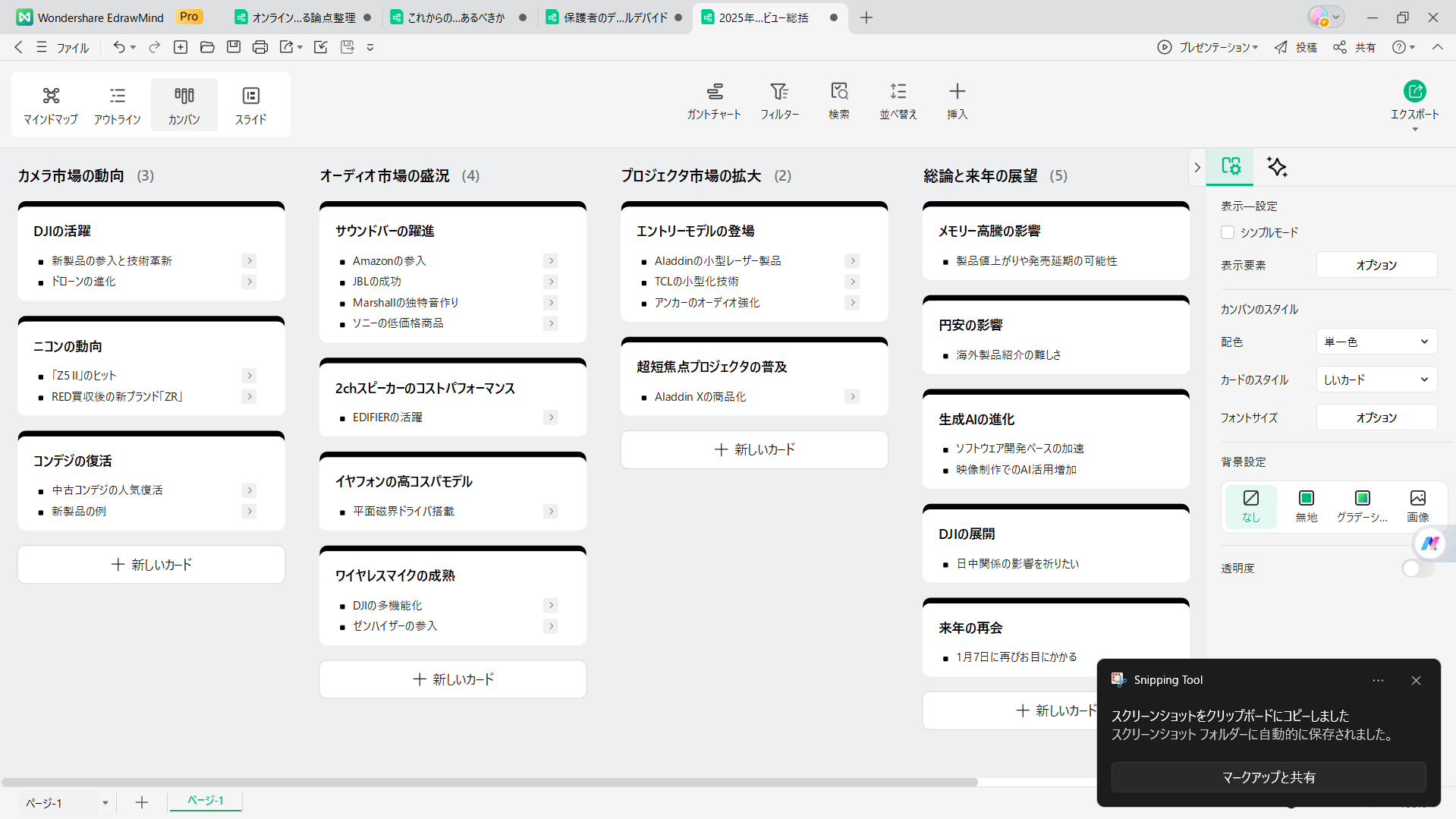Screen dimensions: 1456x819
Task: Expand the DJIの多機能化 card arrow
Action: coord(550,605)
